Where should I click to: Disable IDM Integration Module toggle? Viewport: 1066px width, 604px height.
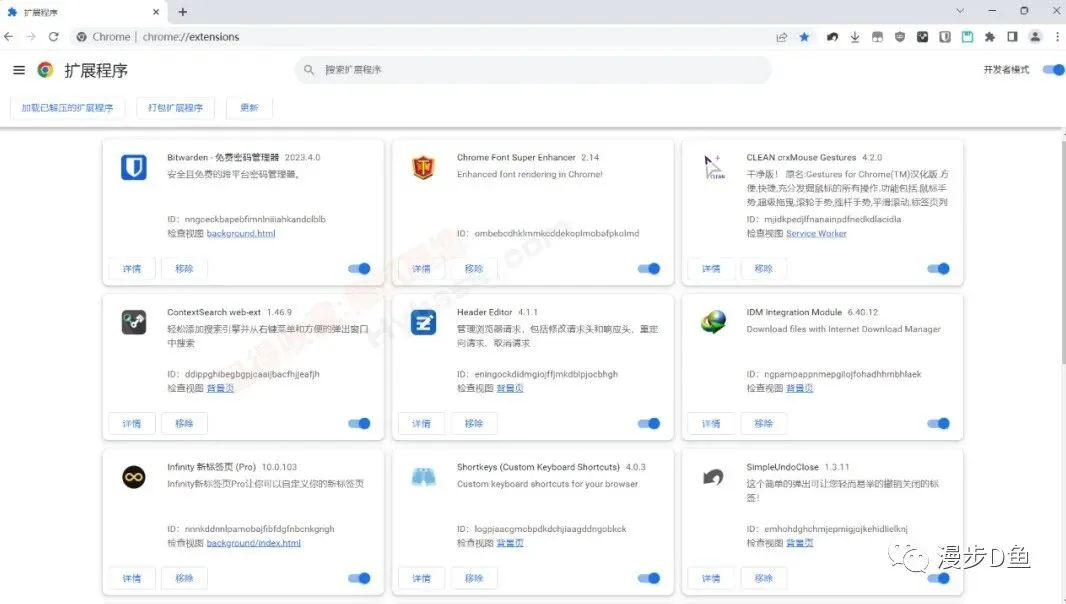coord(938,423)
